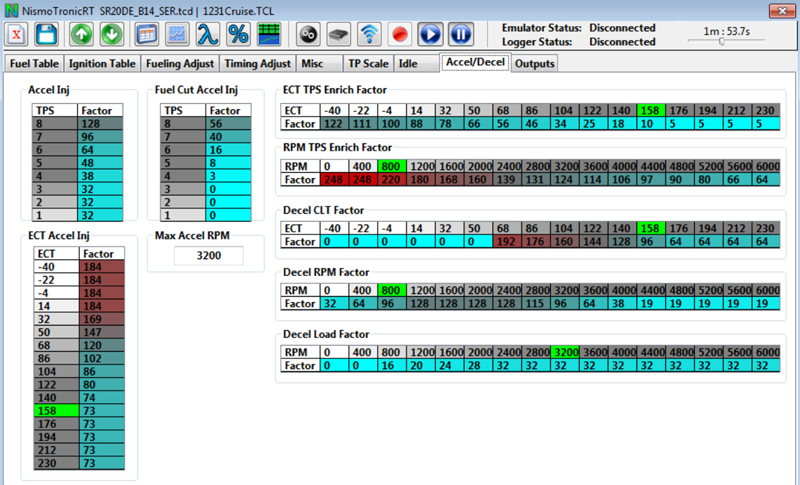Click the percent symbol toolbar icon
This screenshot has width=800, height=485.
pyautogui.click(x=238, y=33)
